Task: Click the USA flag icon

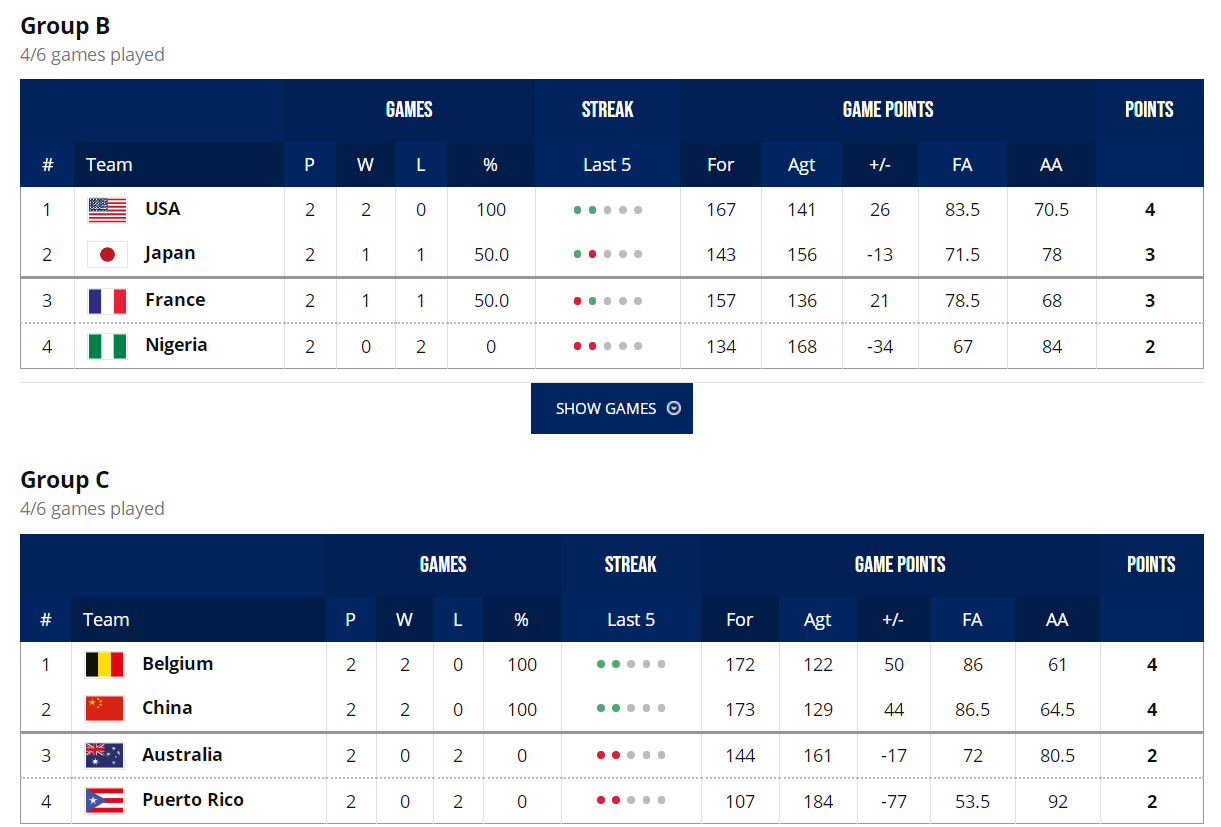Action: point(107,210)
